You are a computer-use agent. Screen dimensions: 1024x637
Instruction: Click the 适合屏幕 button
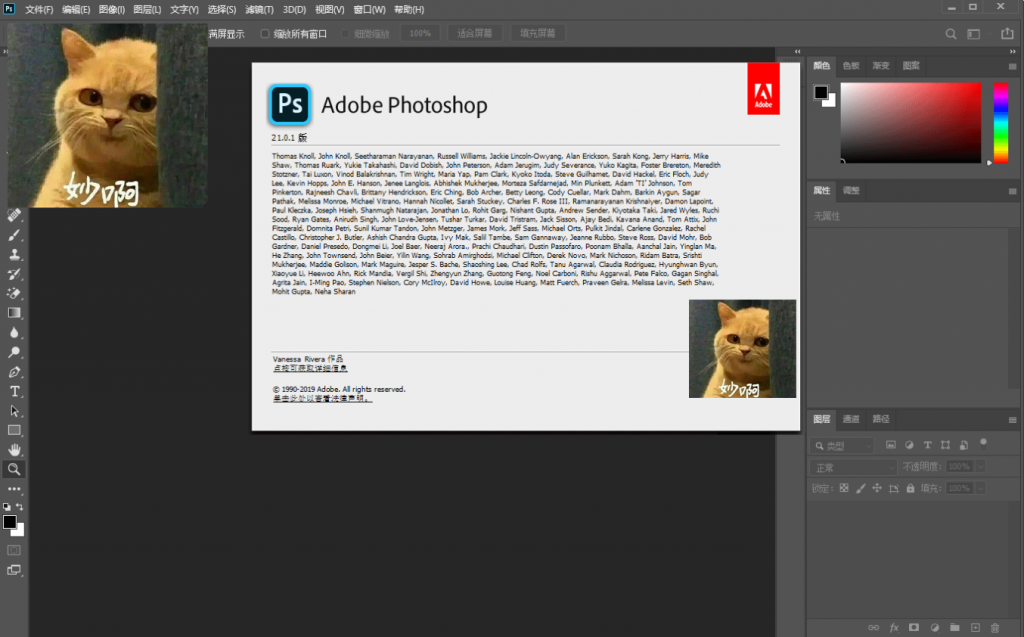pyautogui.click(x=475, y=33)
